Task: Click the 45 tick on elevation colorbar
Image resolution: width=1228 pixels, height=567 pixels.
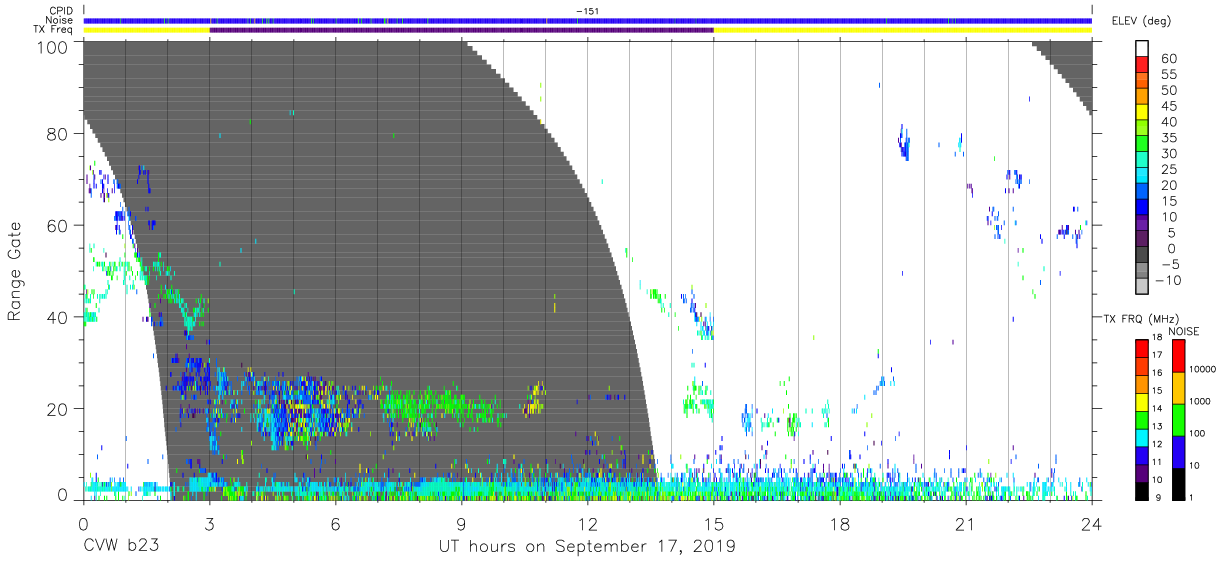Action: point(1167,107)
